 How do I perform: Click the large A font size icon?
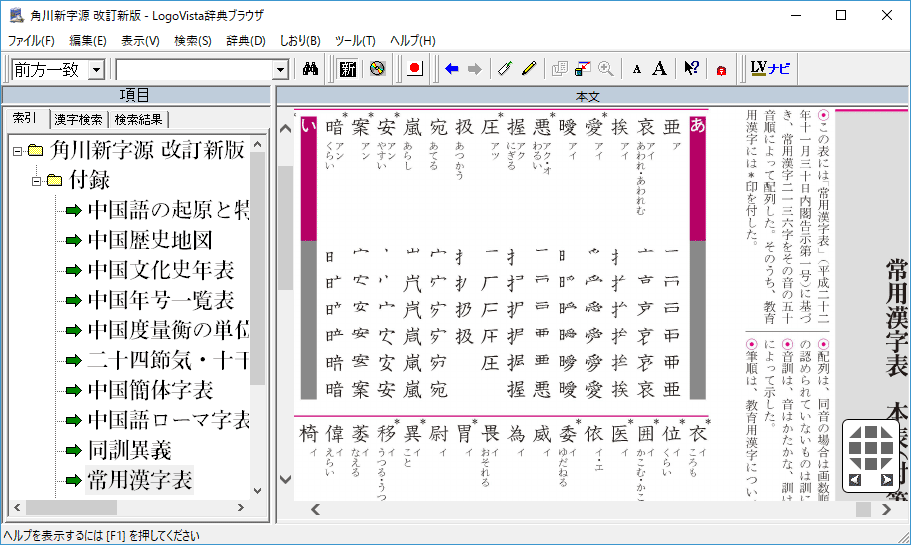[x=660, y=69]
